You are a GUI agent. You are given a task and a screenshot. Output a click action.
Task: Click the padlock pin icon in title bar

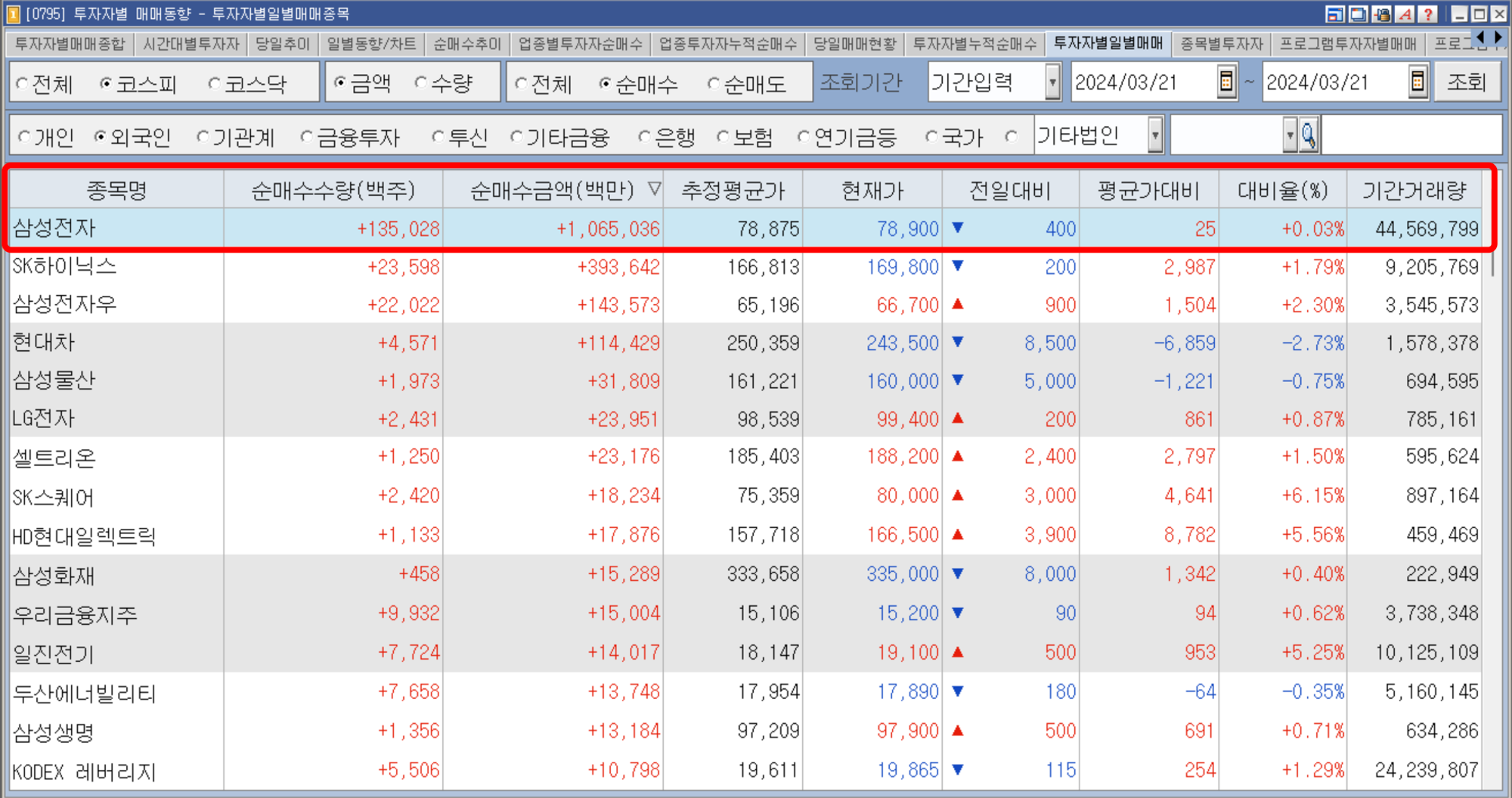[x=1382, y=14]
